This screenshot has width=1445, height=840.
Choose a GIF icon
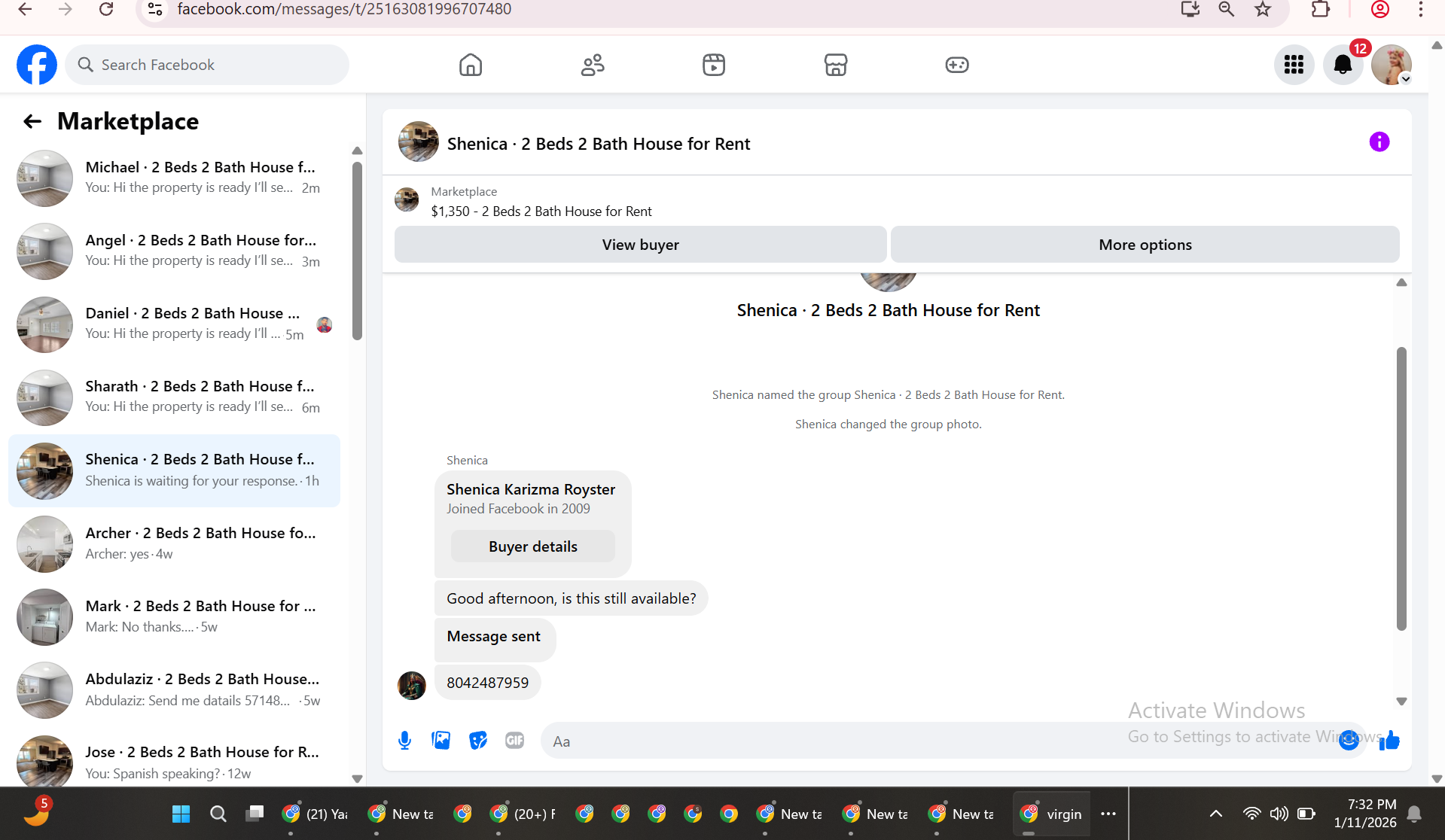click(x=515, y=741)
